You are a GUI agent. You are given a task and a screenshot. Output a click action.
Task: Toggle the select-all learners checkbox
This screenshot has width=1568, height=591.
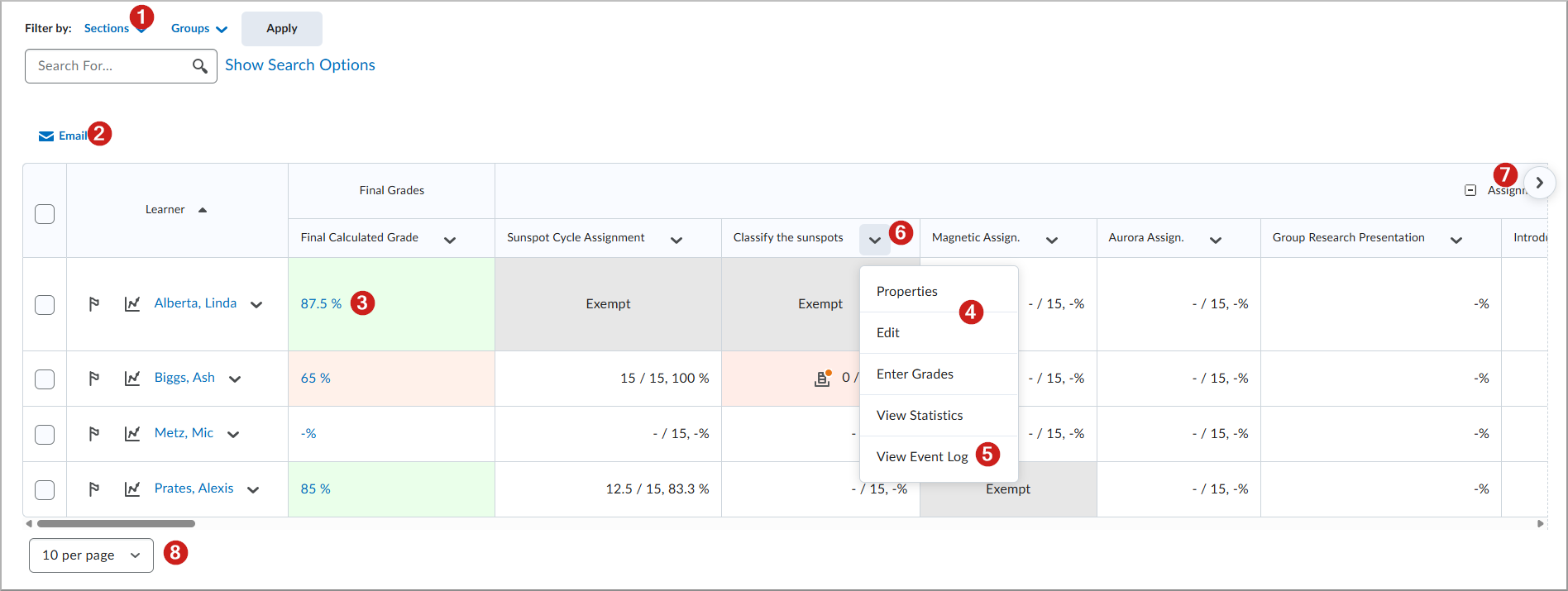tap(45, 214)
